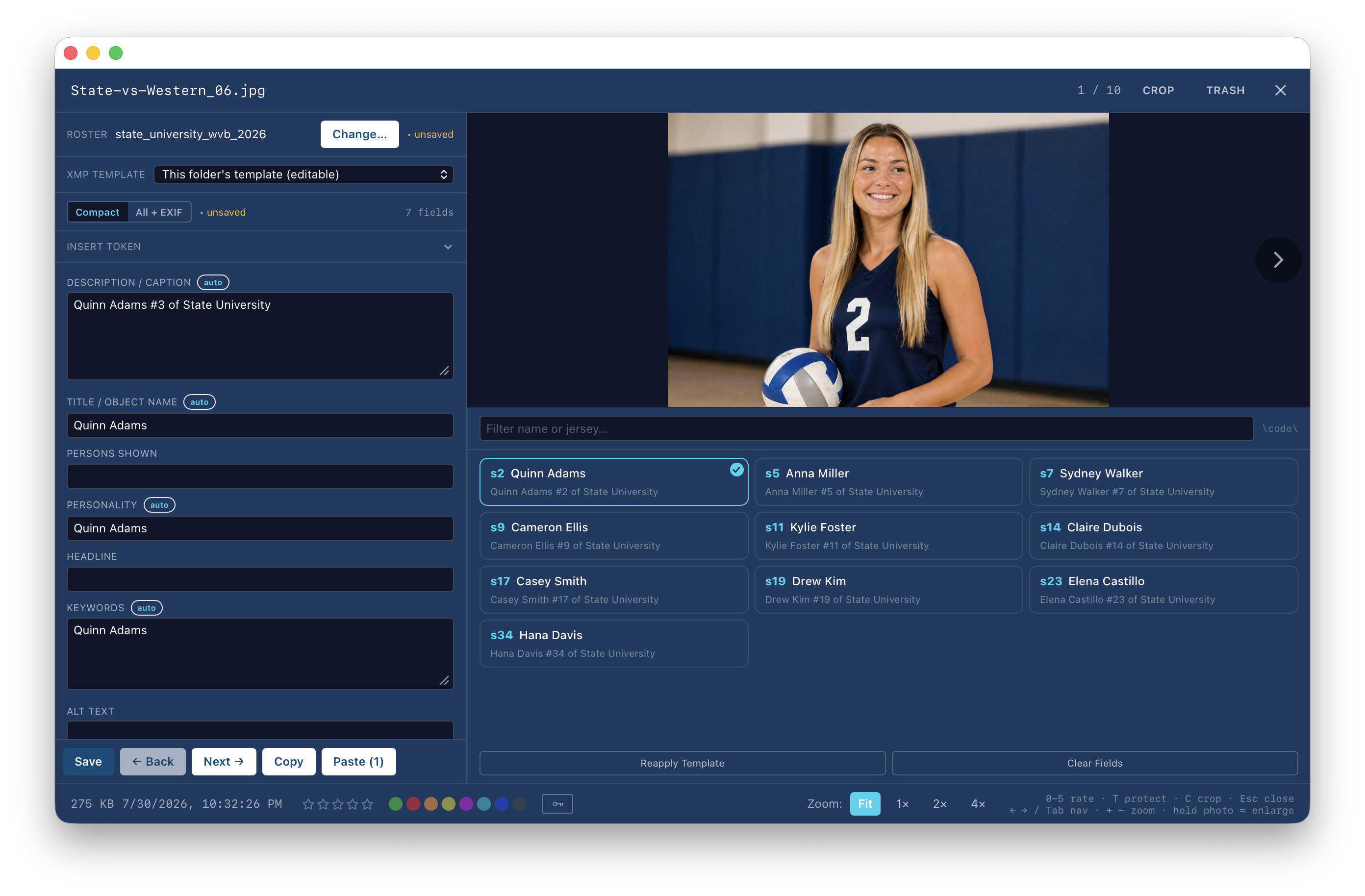Select s17 Casey Smith roster card
This screenshot has height=896, width=1365.
614,589
